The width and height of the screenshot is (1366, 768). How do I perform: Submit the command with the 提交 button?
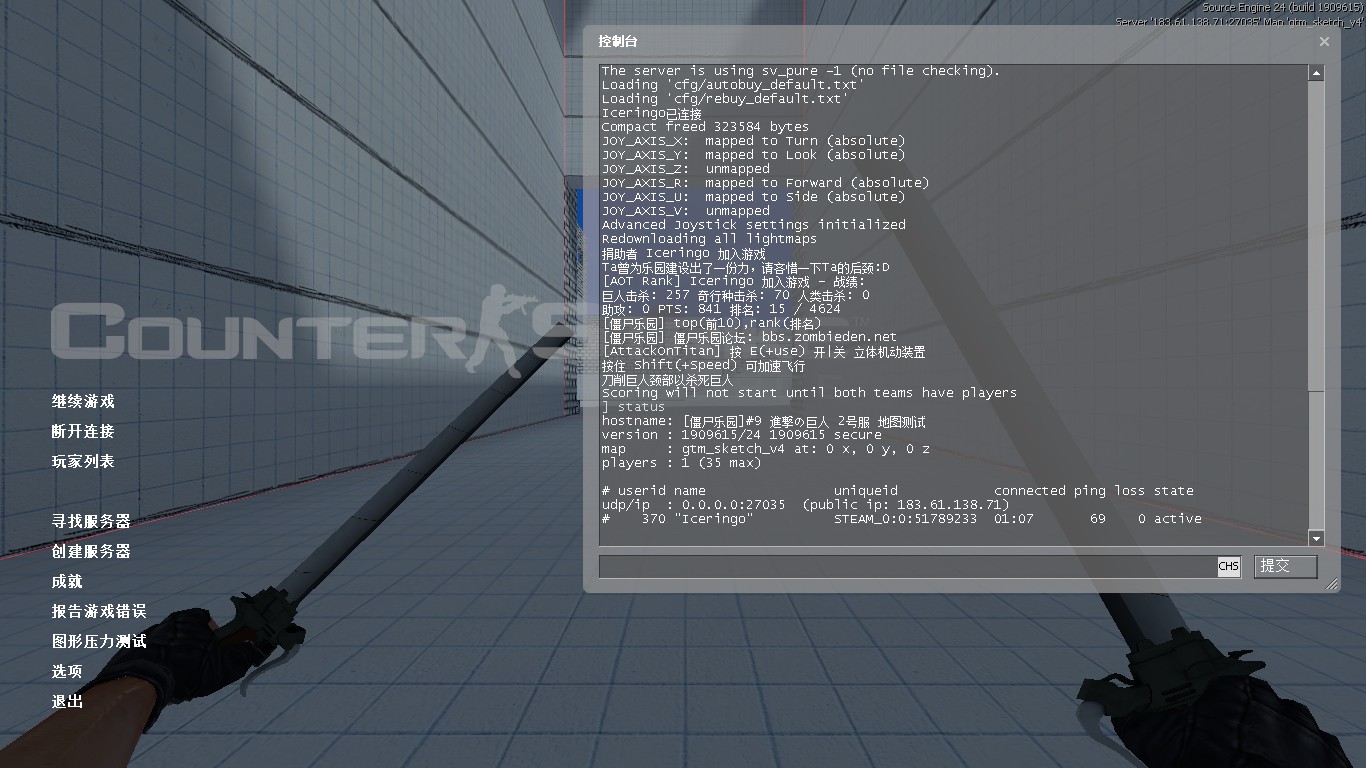coord(1285,566)
